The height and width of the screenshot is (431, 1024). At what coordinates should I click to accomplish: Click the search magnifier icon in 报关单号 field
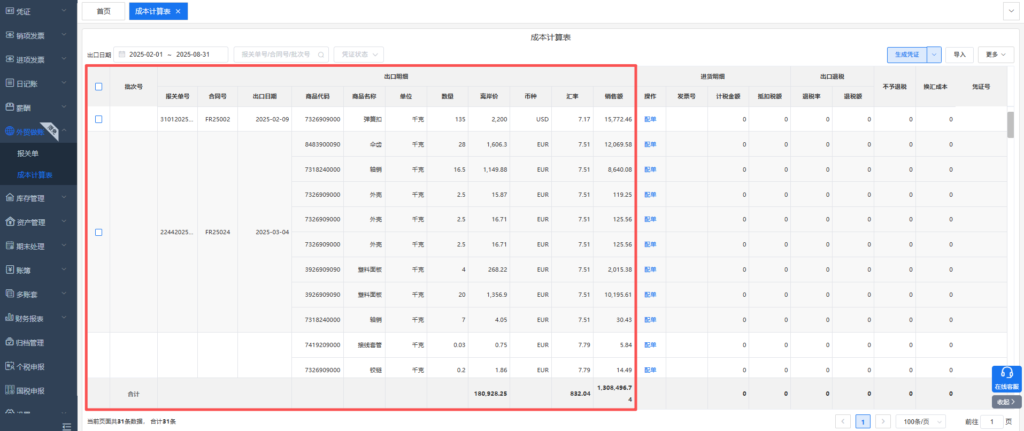pos(320,54)
